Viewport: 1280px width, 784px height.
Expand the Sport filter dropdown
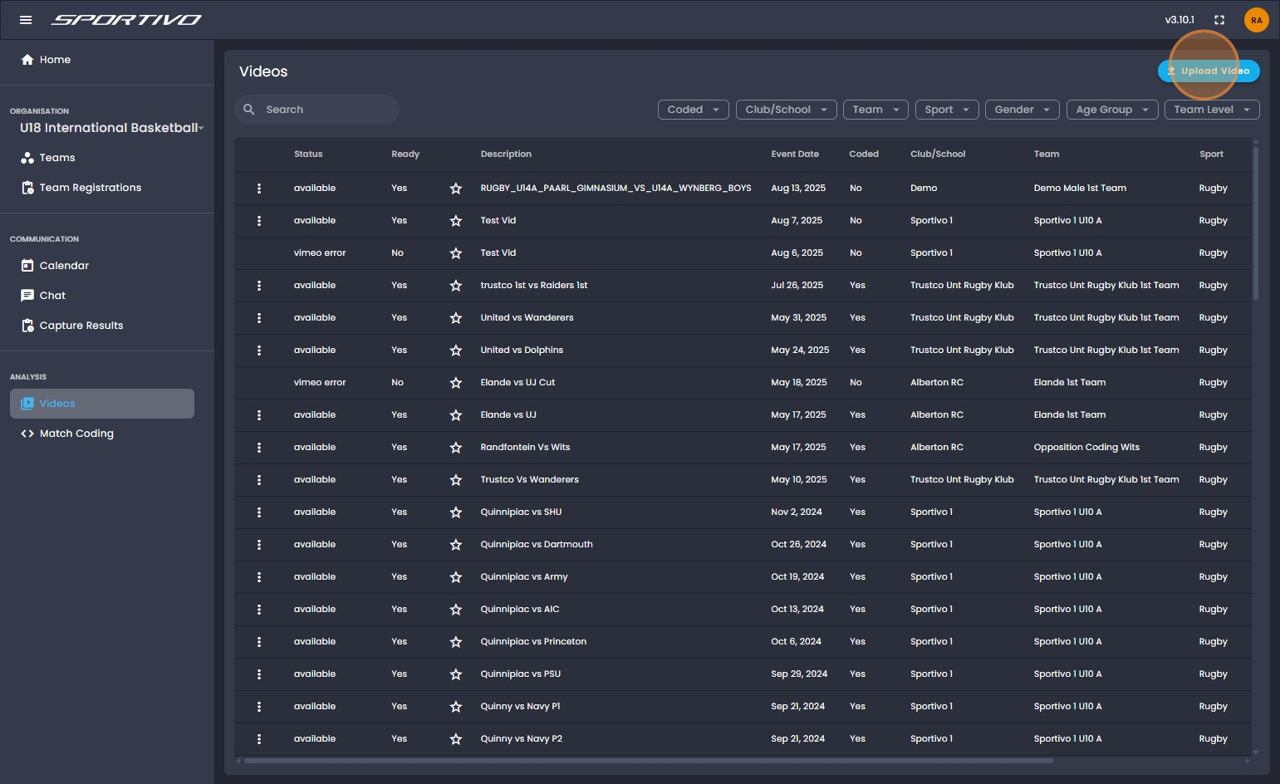click(x=946, y=110)
